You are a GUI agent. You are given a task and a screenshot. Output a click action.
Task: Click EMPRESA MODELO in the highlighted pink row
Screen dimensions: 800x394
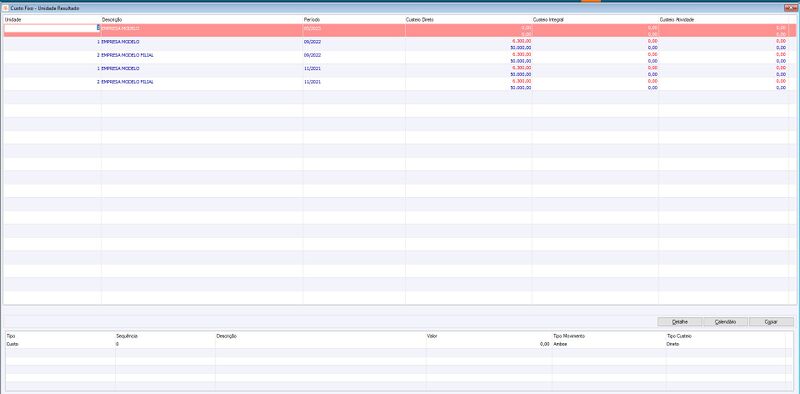point(120,28)
